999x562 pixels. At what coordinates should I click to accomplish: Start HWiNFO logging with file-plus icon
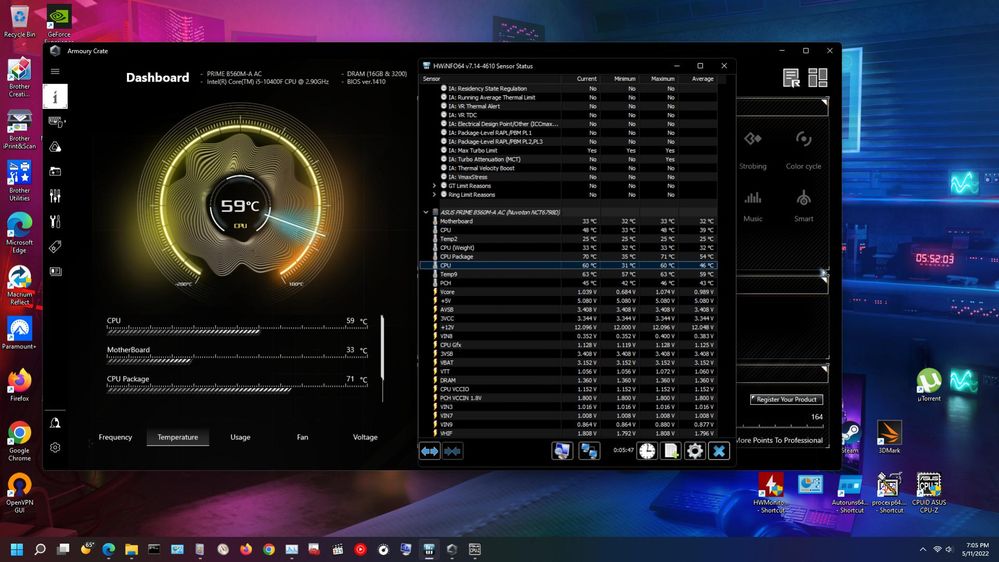[671, 450]
